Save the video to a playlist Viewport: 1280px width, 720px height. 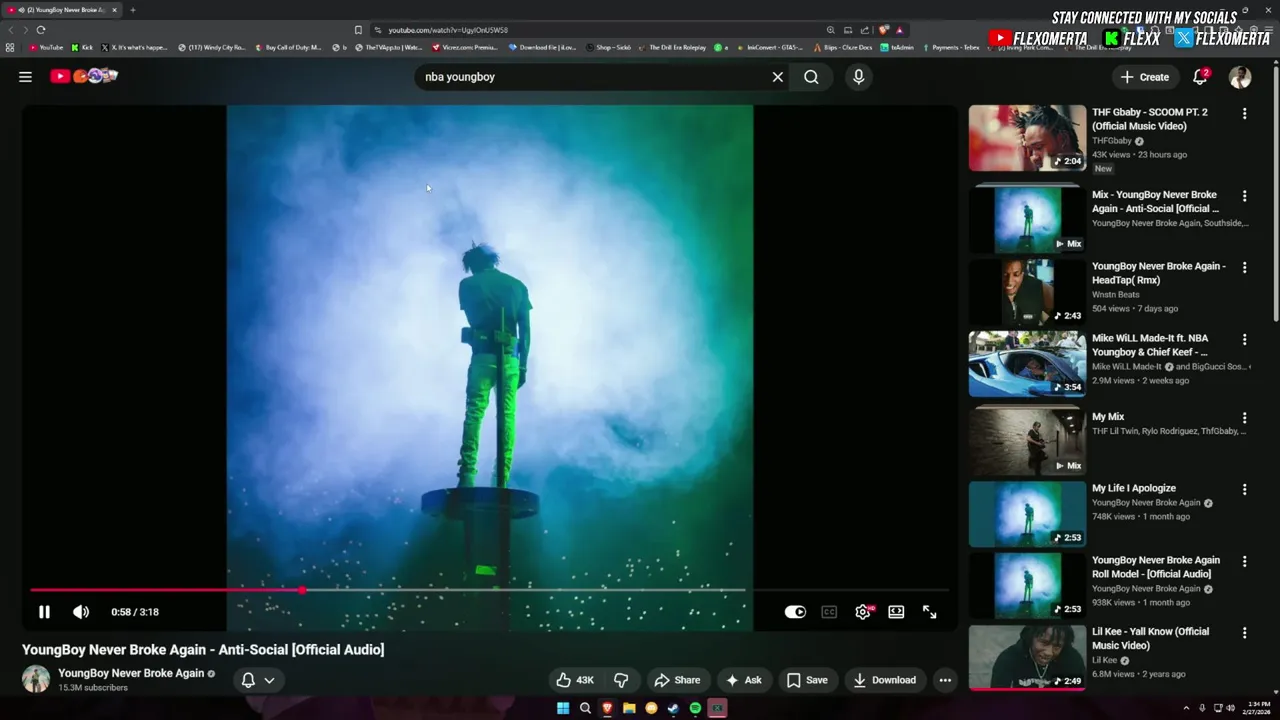pyautogui.click(x=807, y=680)
